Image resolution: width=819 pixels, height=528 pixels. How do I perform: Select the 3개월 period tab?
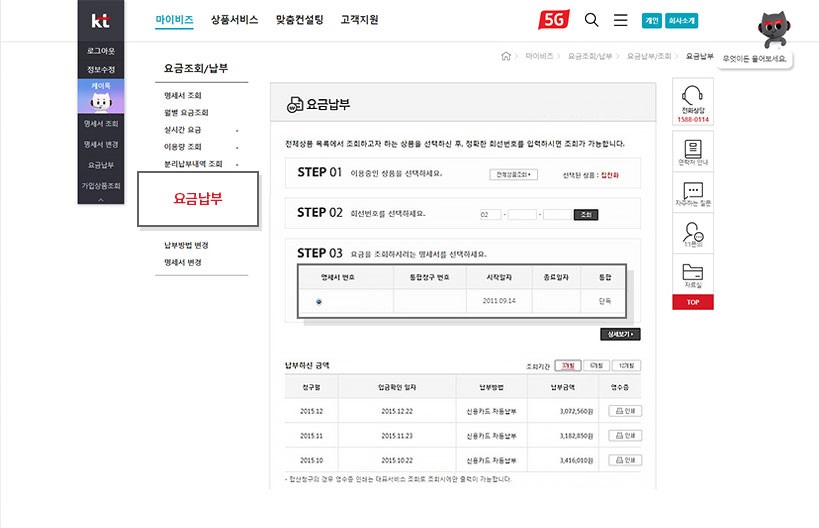click(x=567, y=366)
